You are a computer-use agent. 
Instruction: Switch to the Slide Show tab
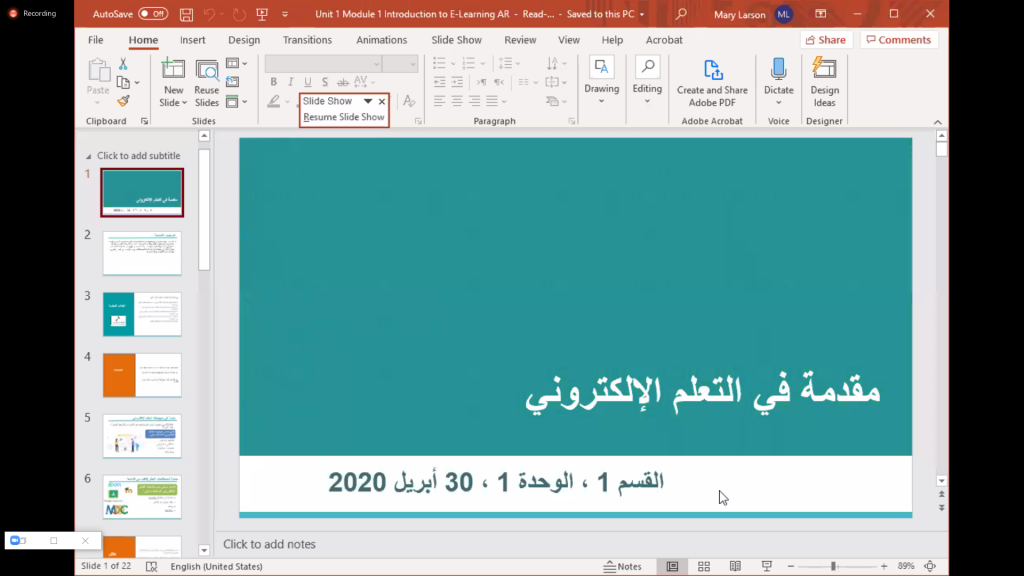pyautogui.click(x=456, y=40)
